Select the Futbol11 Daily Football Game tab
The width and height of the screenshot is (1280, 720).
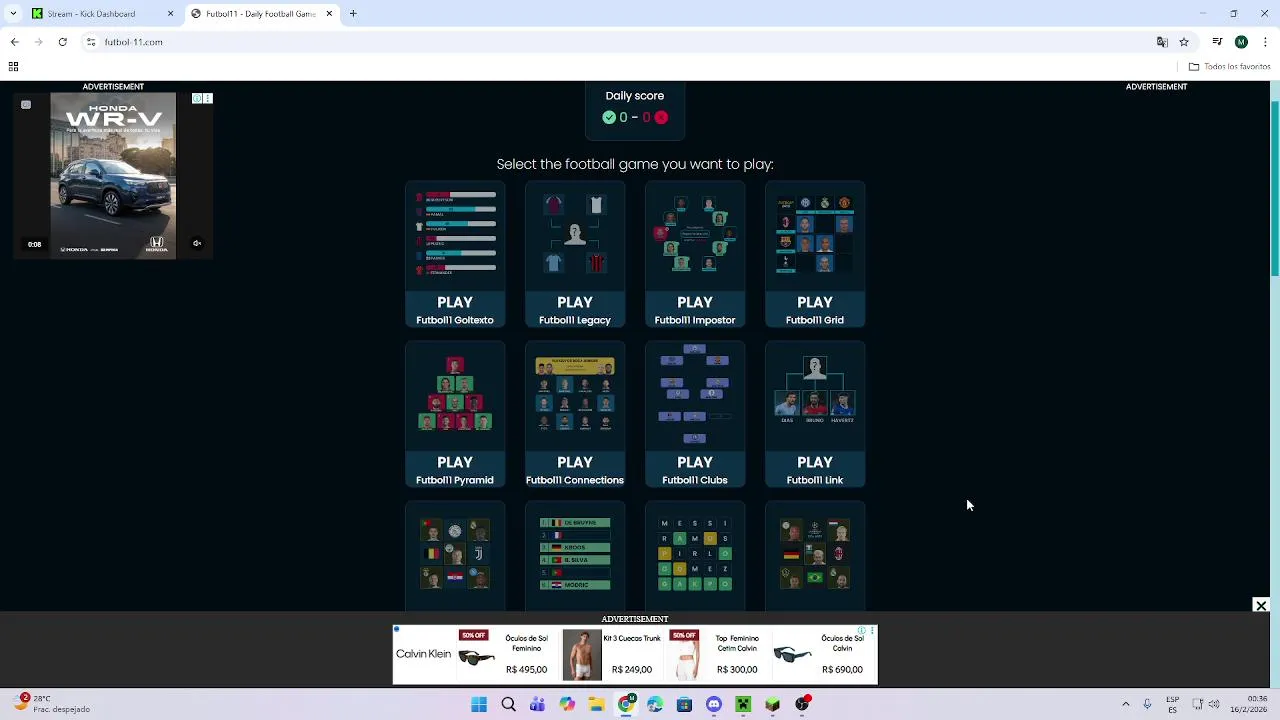coord(262,14)
